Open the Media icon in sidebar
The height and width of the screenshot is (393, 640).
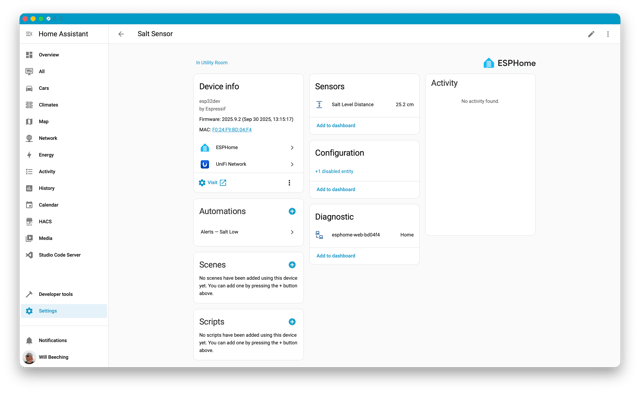(x=29, y=238)
